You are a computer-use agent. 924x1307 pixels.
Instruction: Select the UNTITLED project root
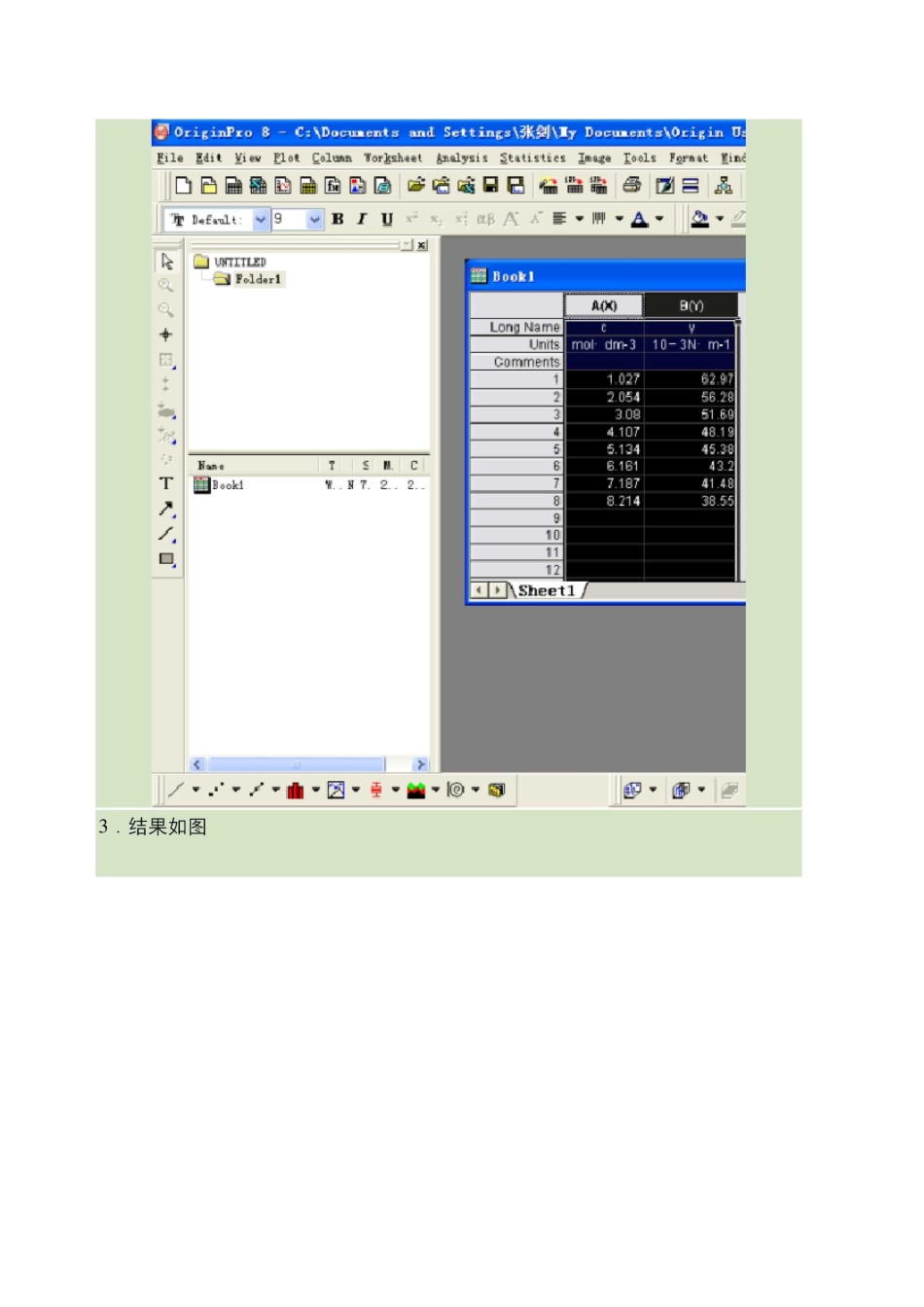coord(239,262)
